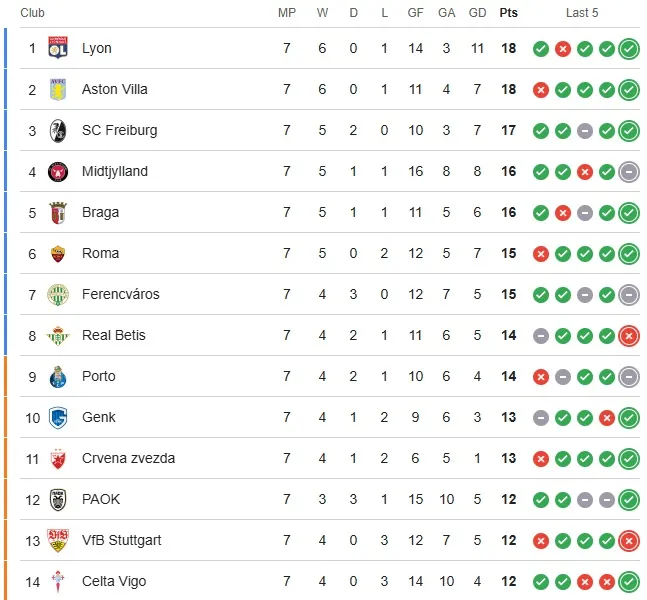Open the Crvena zvezda team link
647x600 pixels.
[128, 458]
